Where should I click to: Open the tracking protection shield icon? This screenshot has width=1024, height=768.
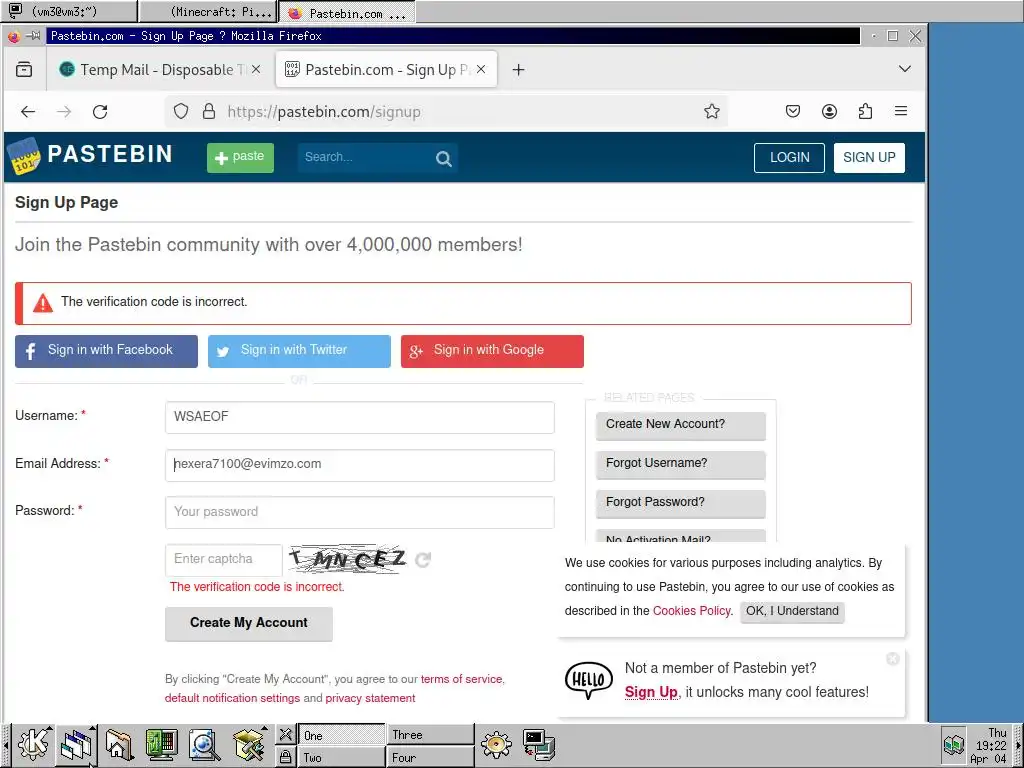point(181,112)
